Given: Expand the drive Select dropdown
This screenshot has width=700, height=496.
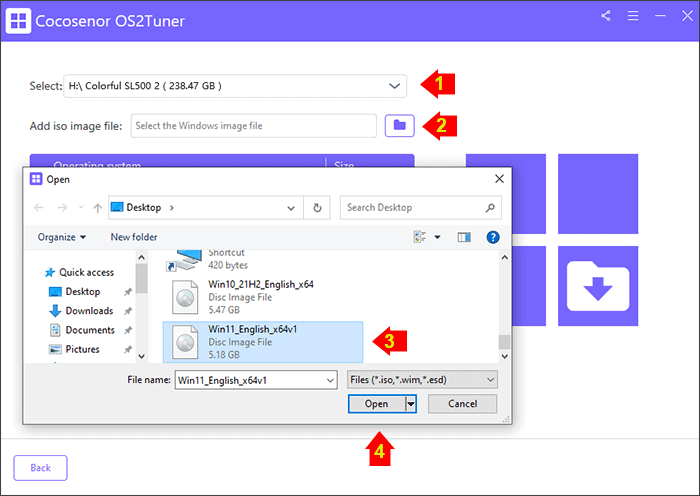Looking at the screenshot, I should (394, 86).
